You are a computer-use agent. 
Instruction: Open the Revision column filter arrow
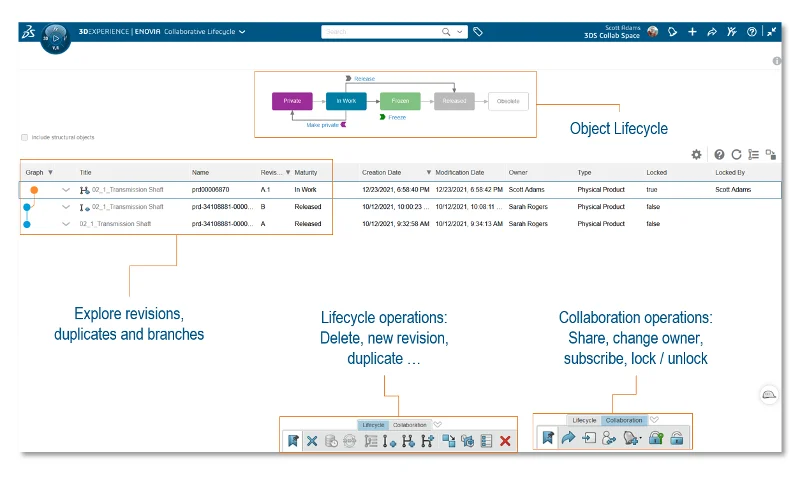point(288,172)
